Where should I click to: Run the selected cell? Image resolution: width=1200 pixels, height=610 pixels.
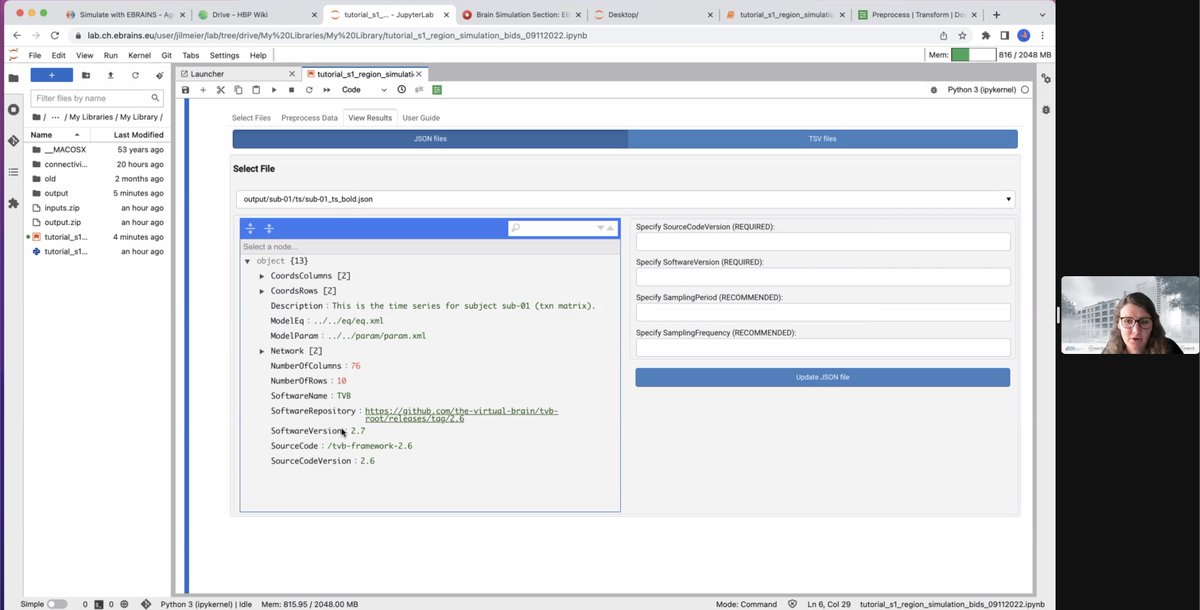(274, 90)
